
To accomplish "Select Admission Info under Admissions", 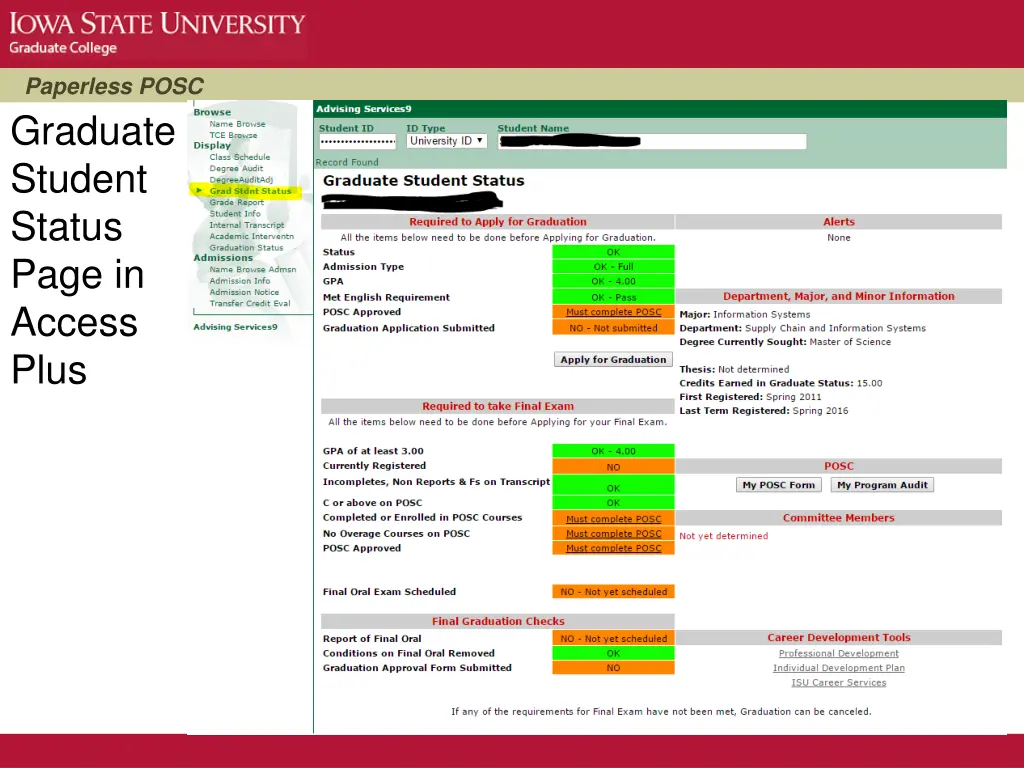I will coord(240,280).
